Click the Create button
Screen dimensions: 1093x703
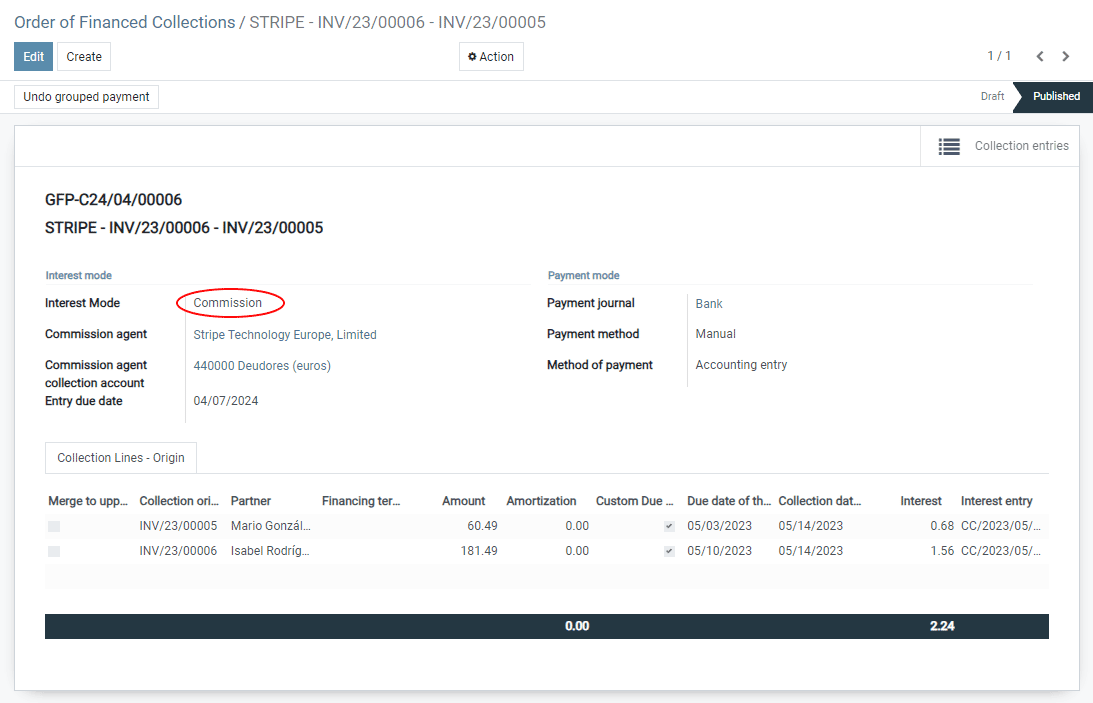(84, 57)
